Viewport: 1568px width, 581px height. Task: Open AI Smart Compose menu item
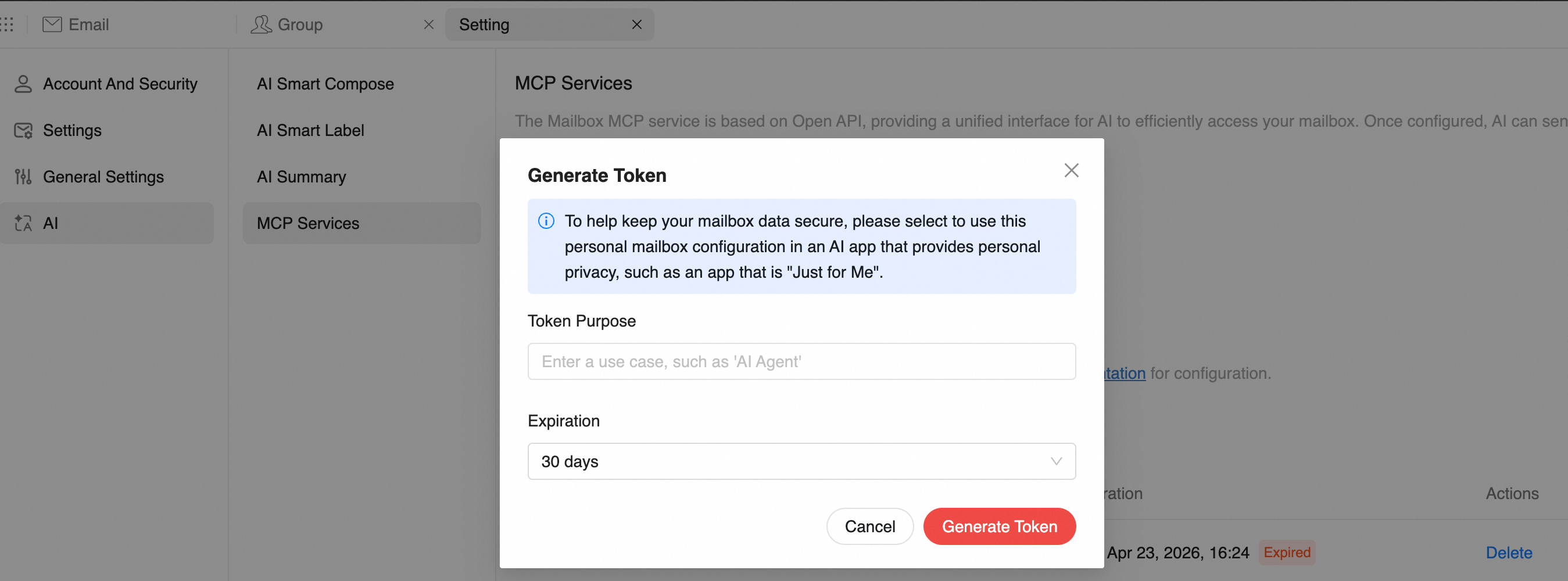[325, 84]
